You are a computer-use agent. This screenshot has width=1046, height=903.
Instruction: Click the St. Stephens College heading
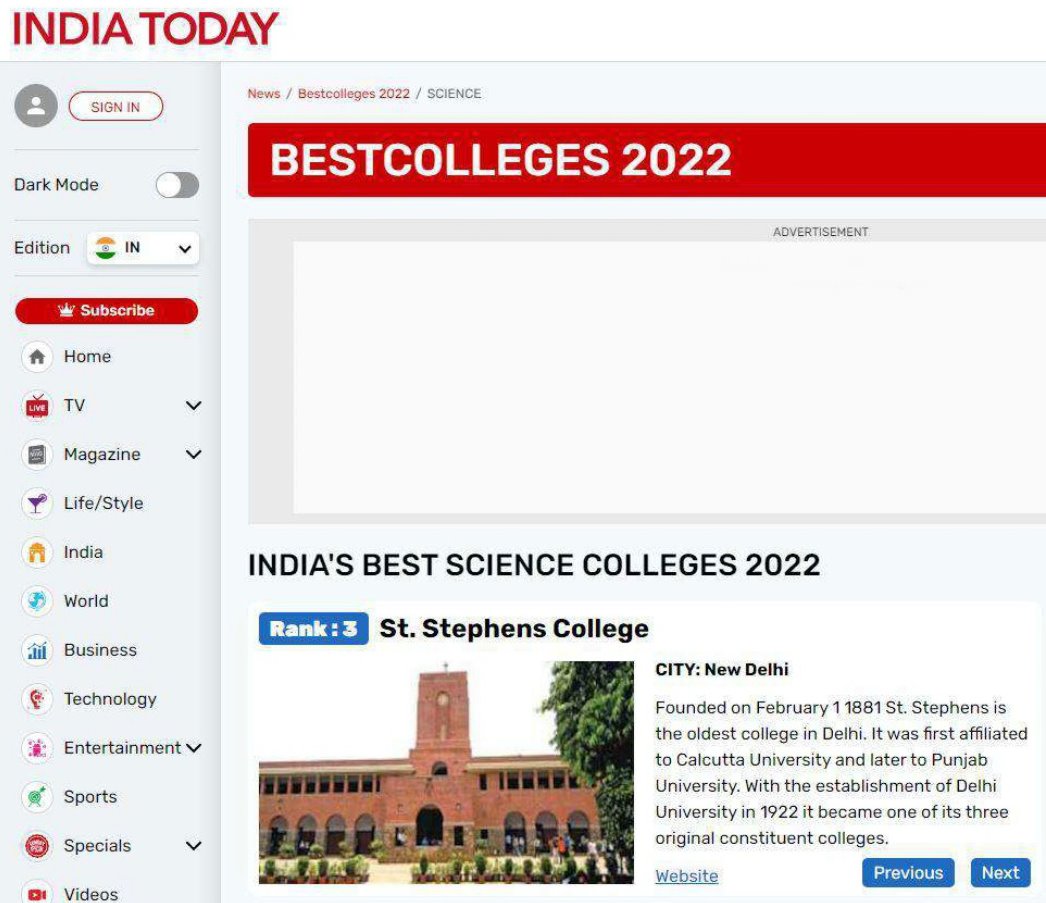click(514, 629)
